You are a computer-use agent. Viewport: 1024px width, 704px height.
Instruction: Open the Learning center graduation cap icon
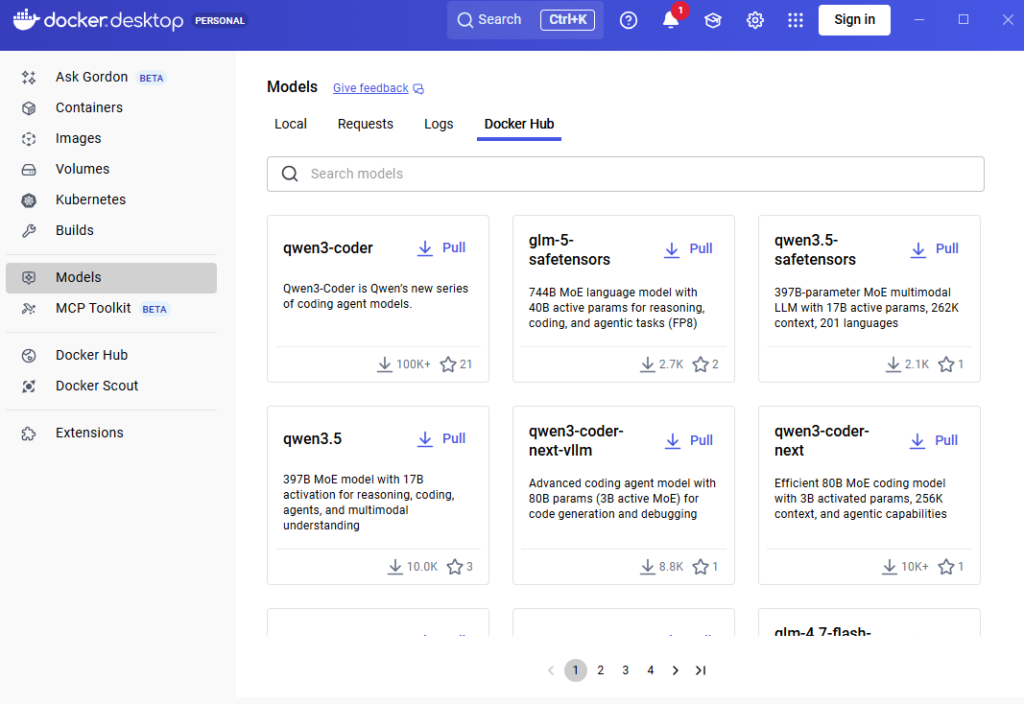[x=713, y=20]
